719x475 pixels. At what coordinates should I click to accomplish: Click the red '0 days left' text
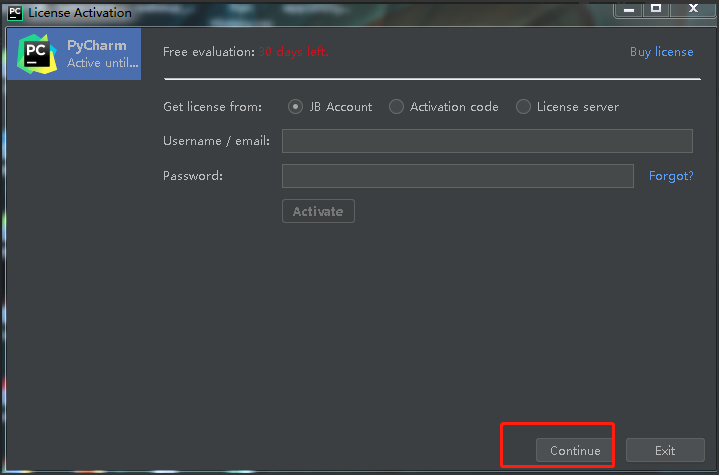(296, 52)
